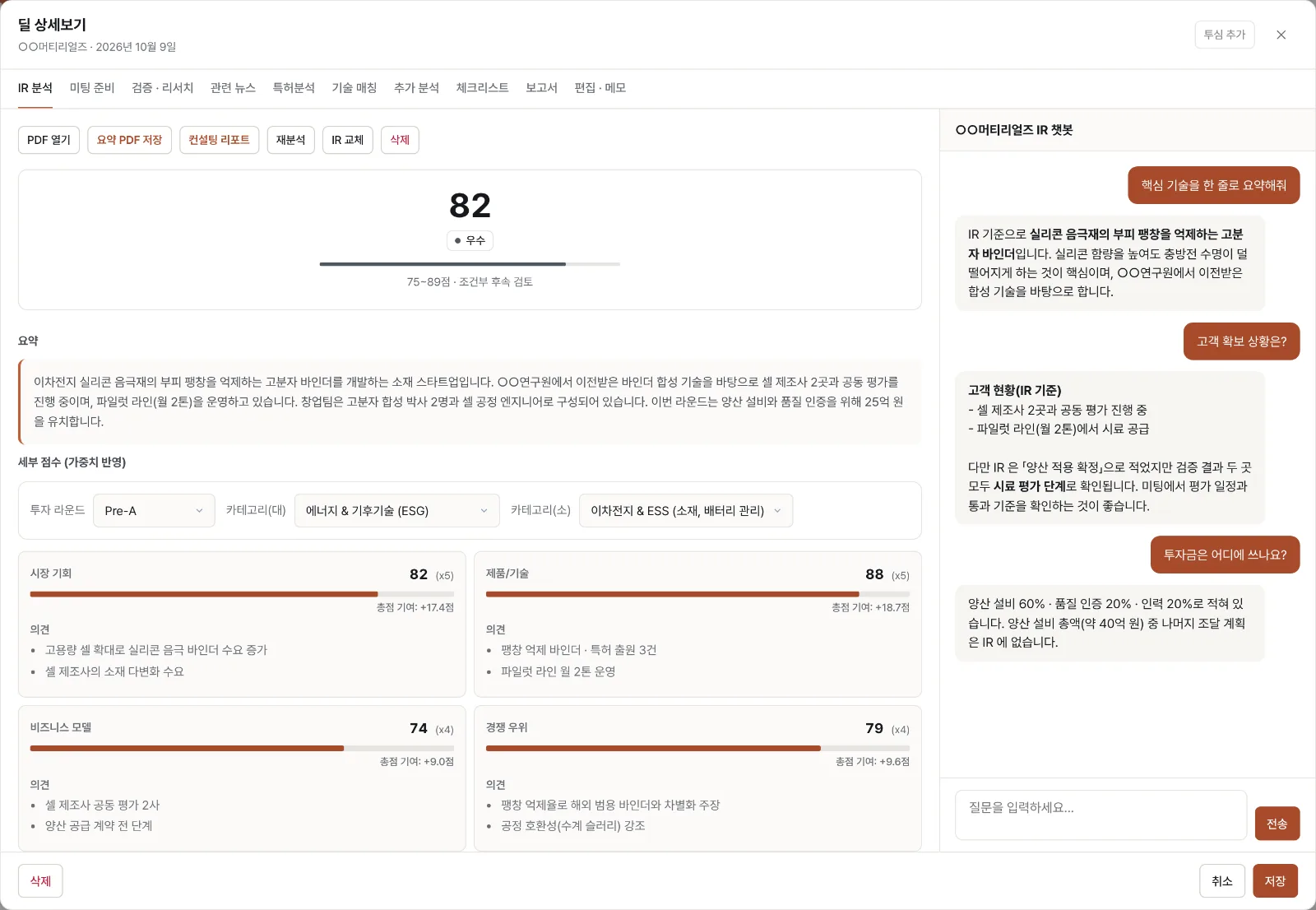
Task: Click the 시장 기회 score bar
Action: [x=242, y=594]
